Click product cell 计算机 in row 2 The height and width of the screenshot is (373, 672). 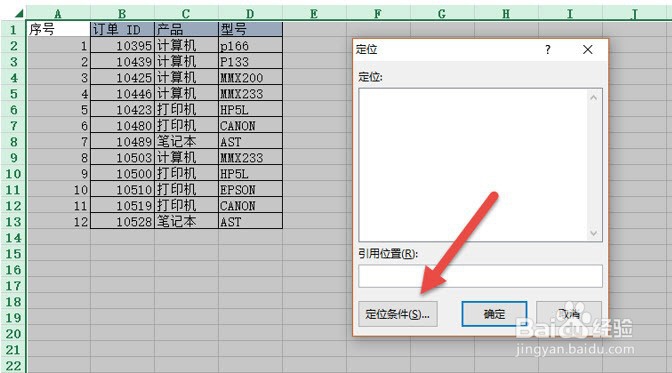coord(186,45)
